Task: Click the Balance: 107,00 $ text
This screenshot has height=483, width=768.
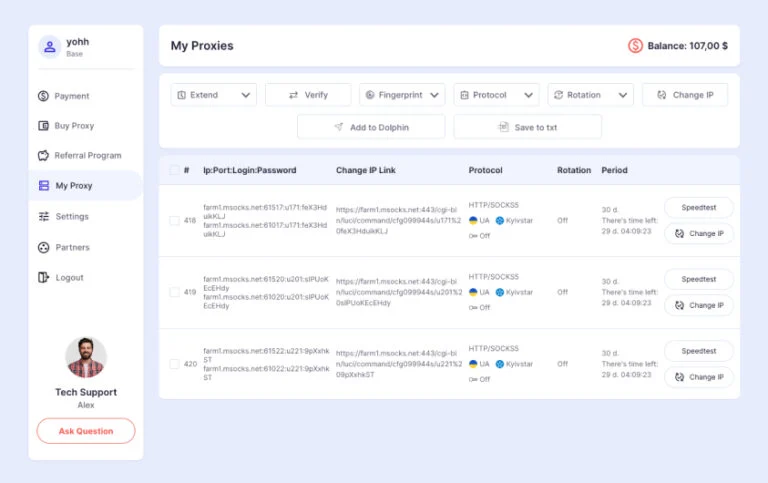Action: coord(688,46)
